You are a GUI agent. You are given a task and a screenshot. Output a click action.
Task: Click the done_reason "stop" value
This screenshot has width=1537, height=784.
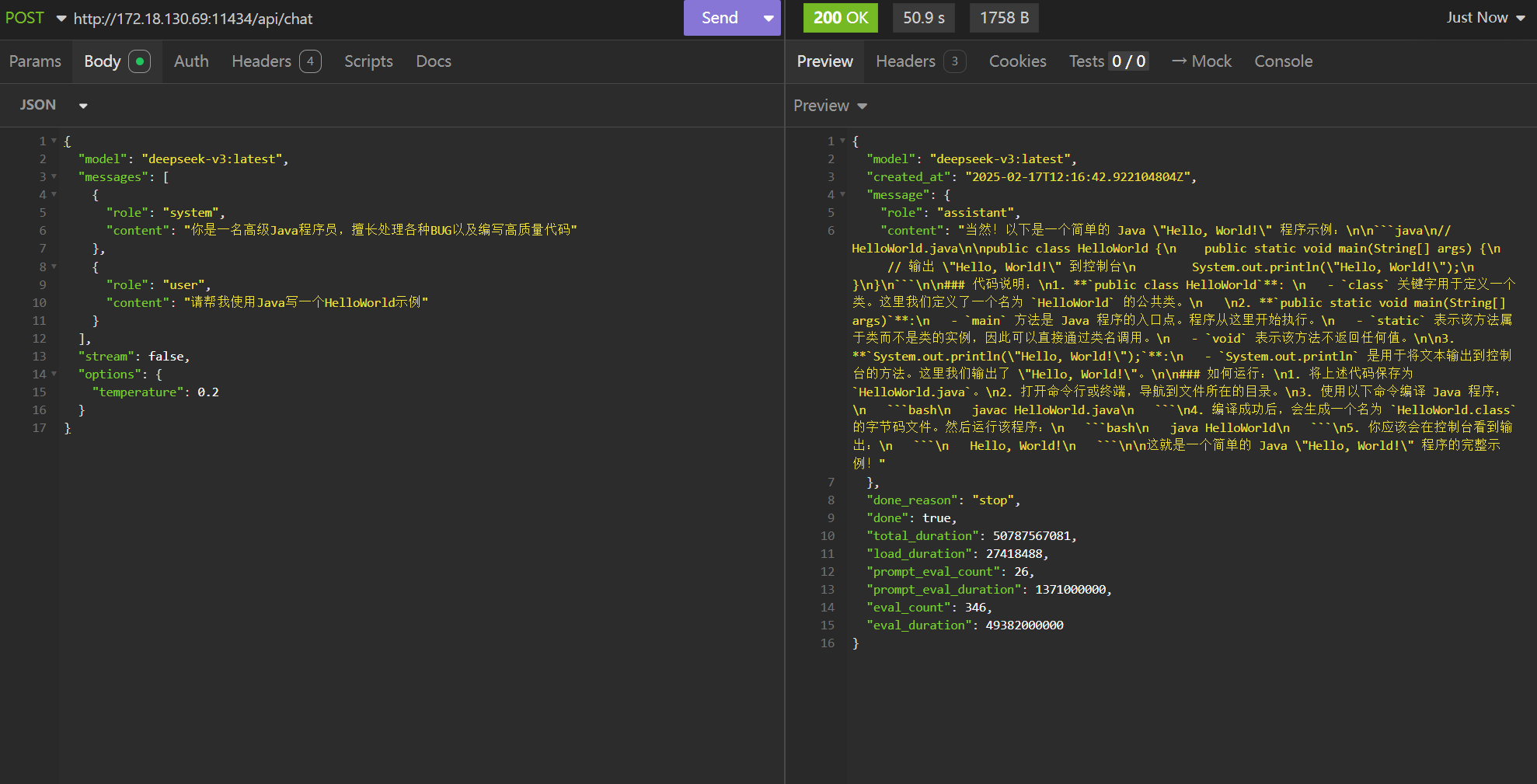tap(993, 500)
